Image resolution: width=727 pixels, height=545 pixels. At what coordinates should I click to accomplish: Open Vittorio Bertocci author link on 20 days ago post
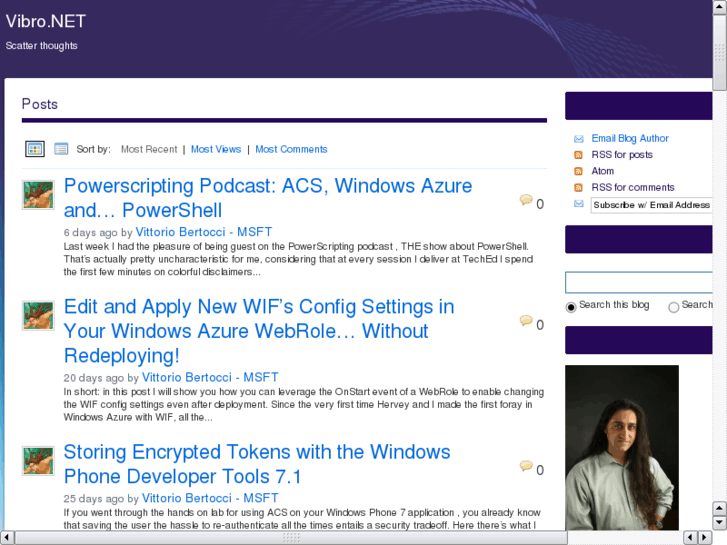210,377
